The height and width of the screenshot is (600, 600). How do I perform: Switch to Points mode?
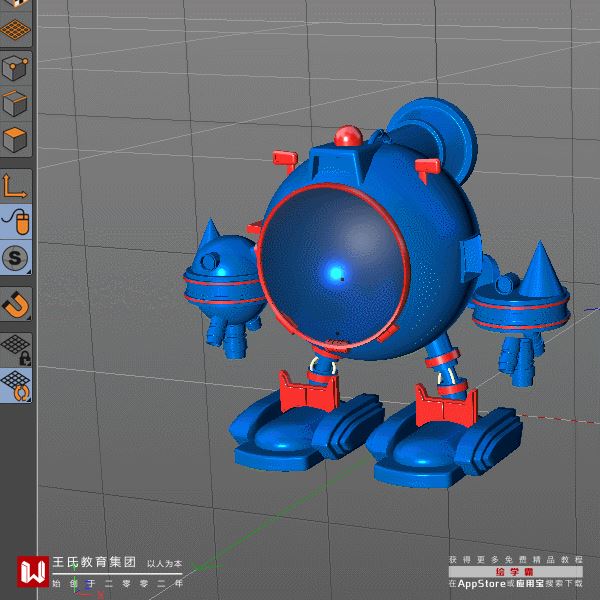click(15, 68)
